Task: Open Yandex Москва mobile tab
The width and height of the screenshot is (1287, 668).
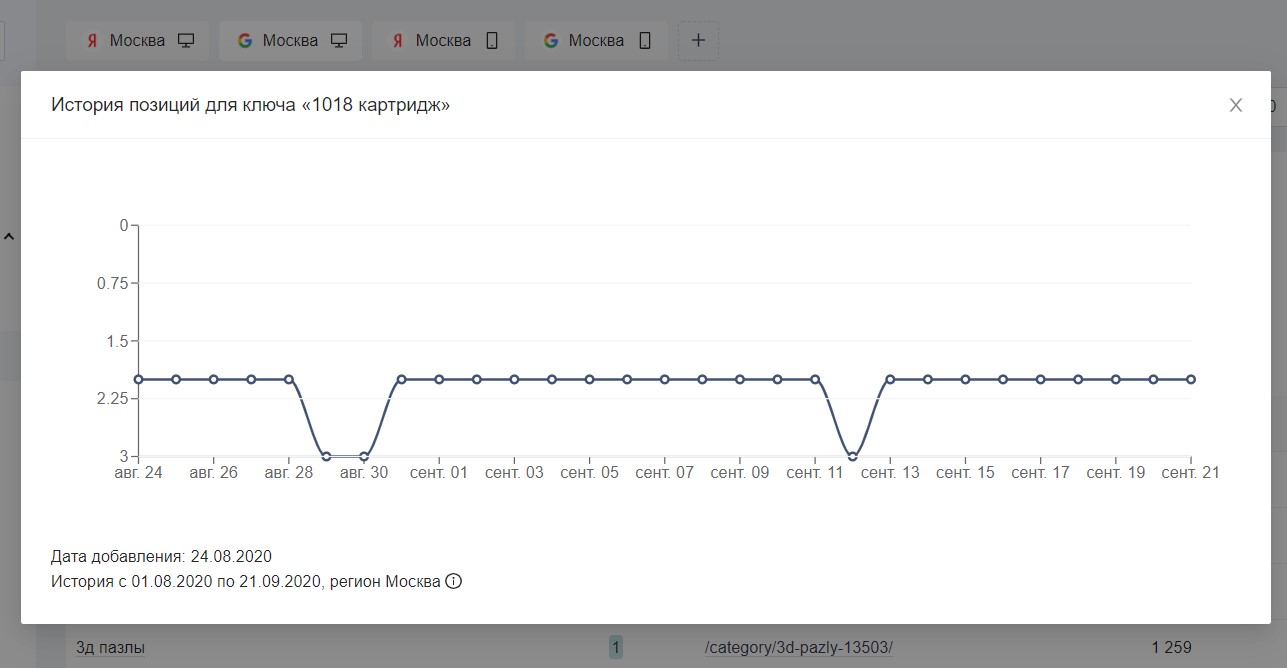Action: pyautogui.click(x=445, y=41)
